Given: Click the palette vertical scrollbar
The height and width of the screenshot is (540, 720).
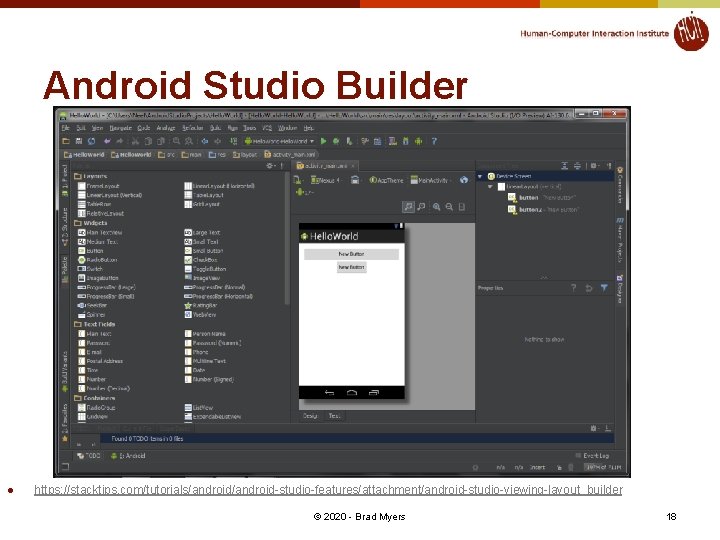Looking at the screenshot, I should coord(287,239).
